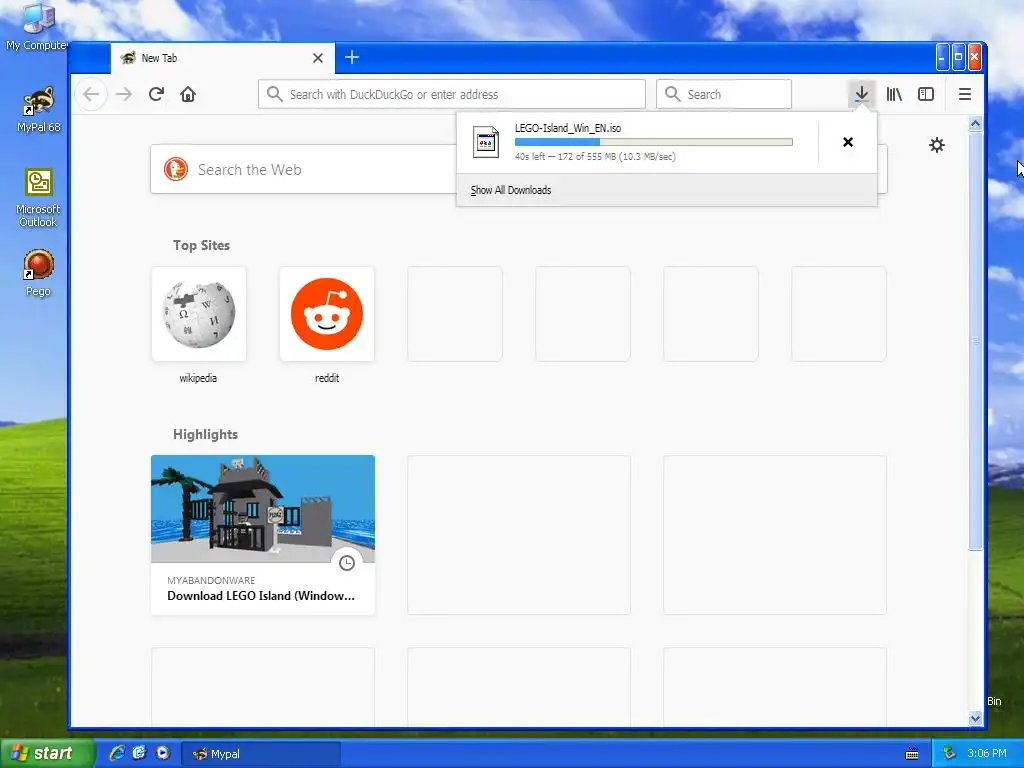Click the toolbar Search box

pyautogui.click(x=724, y=94)
